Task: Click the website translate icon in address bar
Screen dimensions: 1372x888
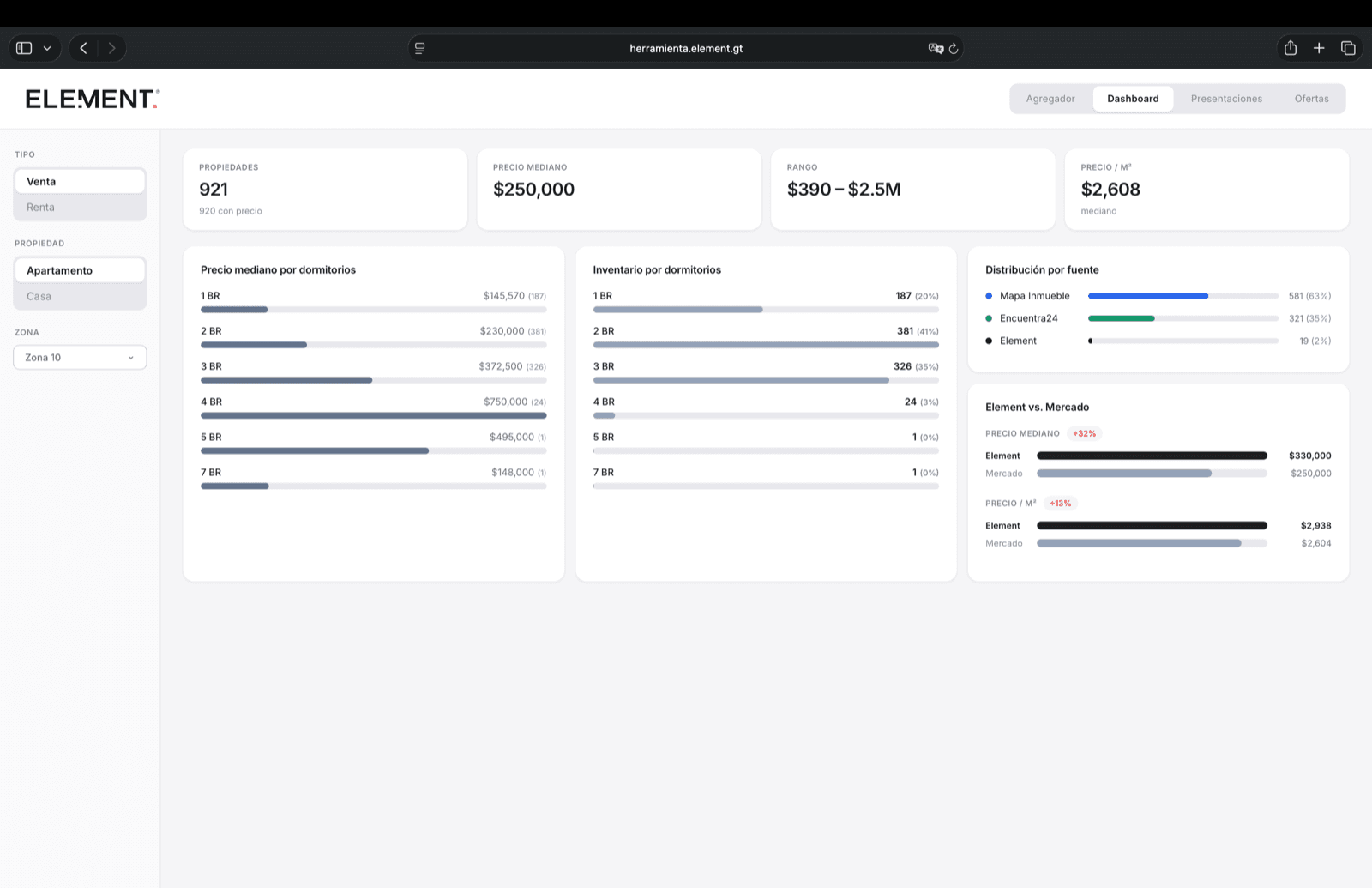Action: (x=936, y=48)
